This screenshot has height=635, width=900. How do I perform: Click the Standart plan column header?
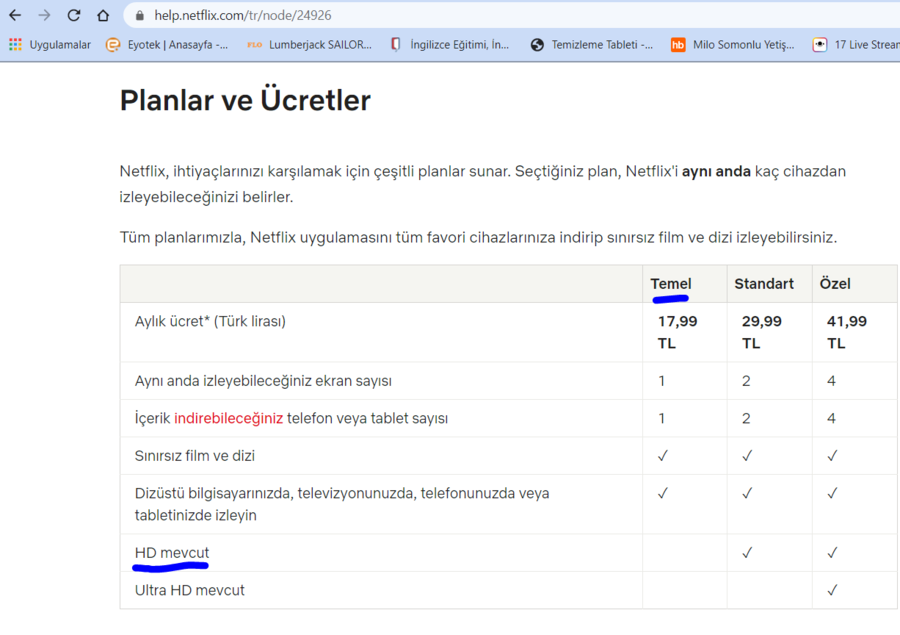763,283
